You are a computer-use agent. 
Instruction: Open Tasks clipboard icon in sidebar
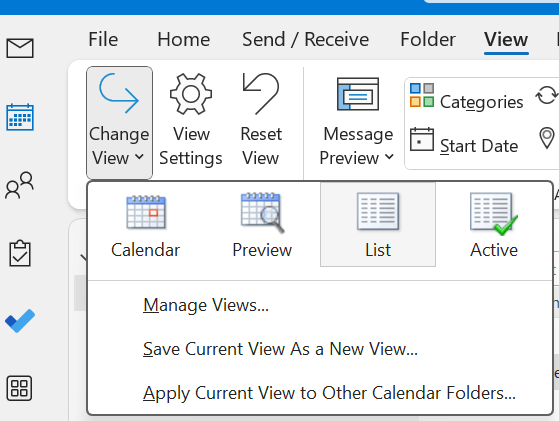[20, 253]
